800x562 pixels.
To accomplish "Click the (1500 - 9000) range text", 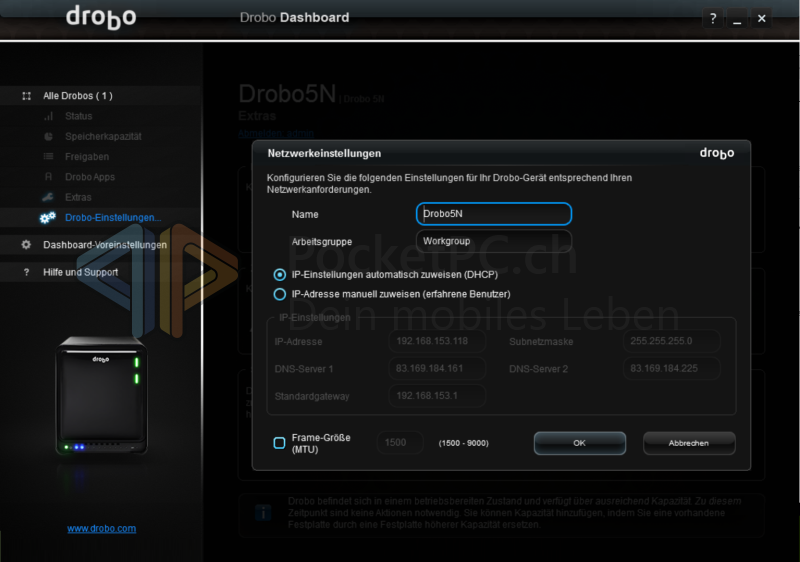I will click(463, 443).
